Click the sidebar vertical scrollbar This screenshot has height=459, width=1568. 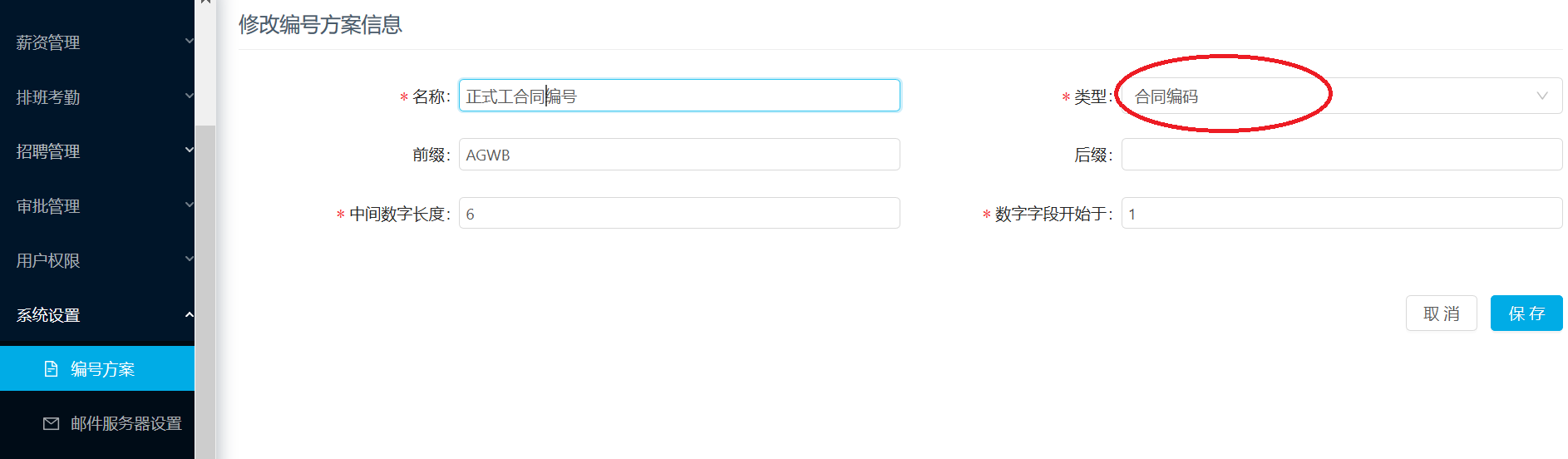(205, 291)
